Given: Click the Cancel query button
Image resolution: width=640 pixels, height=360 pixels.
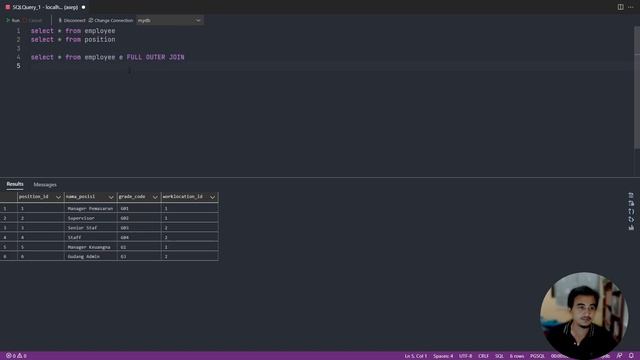Looking at the screenshot, I should click(33, 20).
